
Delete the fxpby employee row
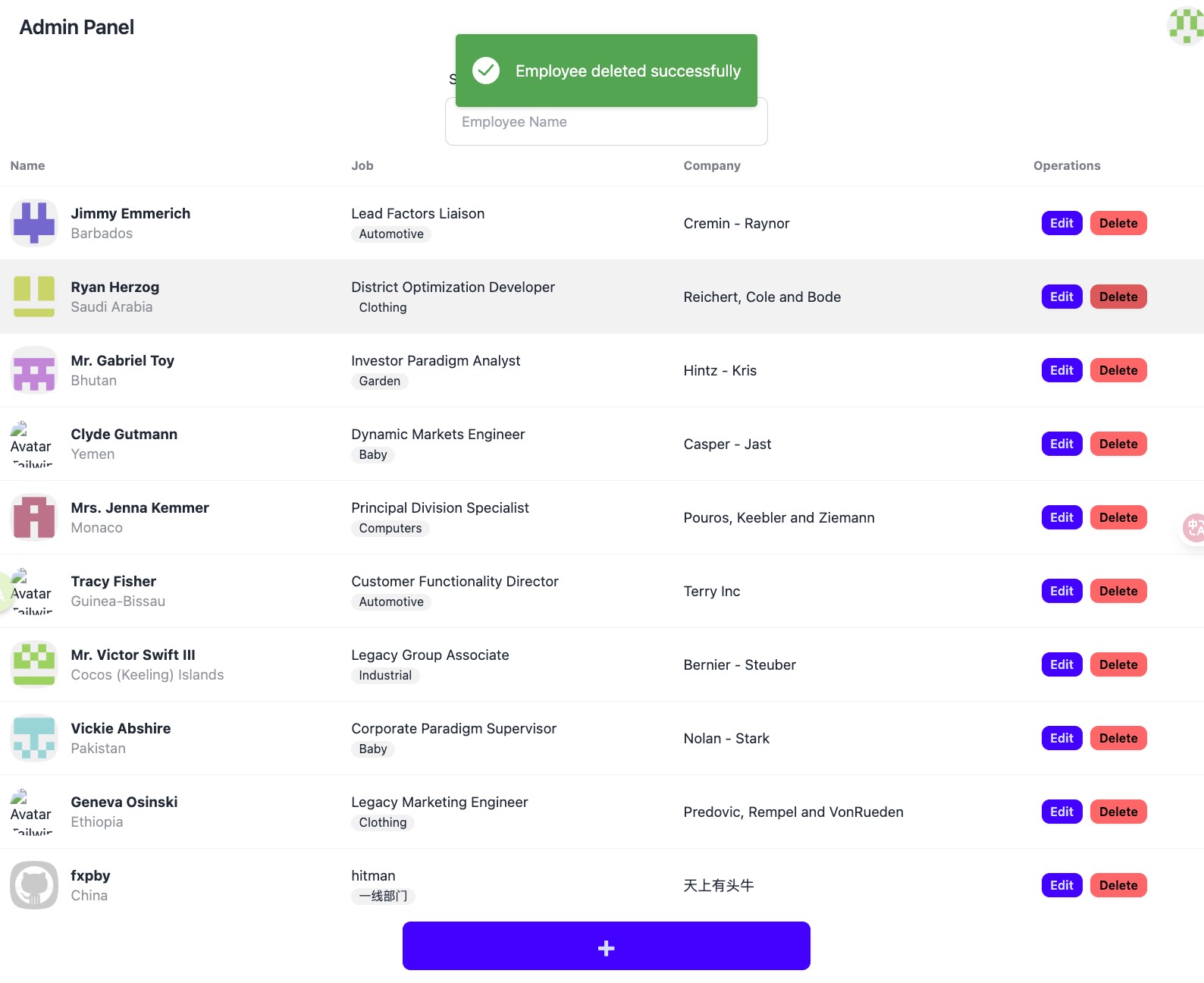pos(1118,885)
